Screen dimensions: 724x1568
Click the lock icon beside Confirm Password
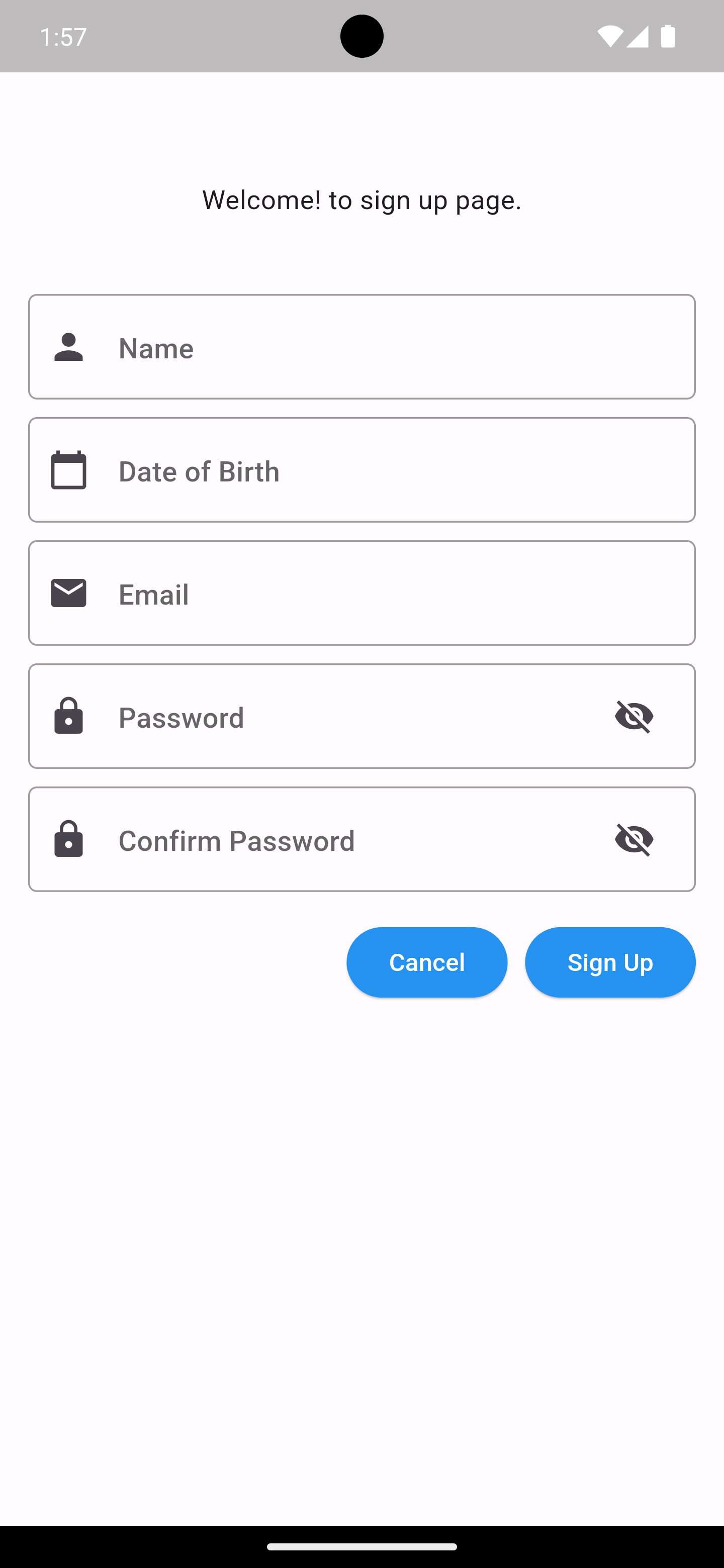point(68,839)
